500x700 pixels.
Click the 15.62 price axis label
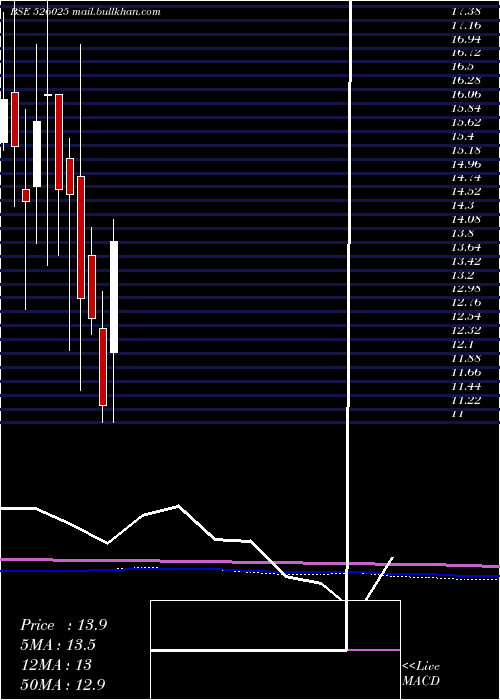click(466, 122)
